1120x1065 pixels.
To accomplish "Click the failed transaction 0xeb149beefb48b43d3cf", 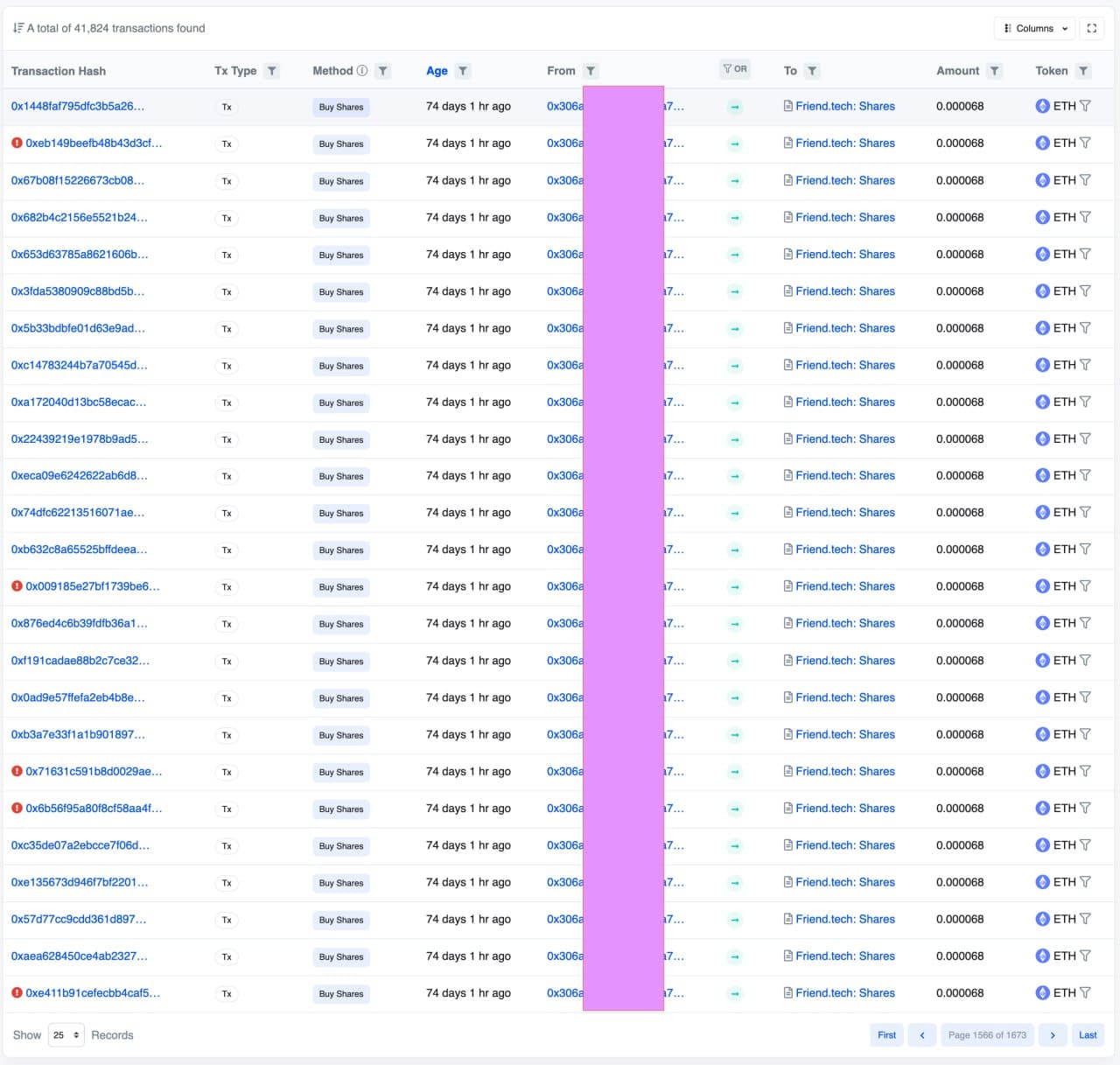I will [x=94, y=144].
